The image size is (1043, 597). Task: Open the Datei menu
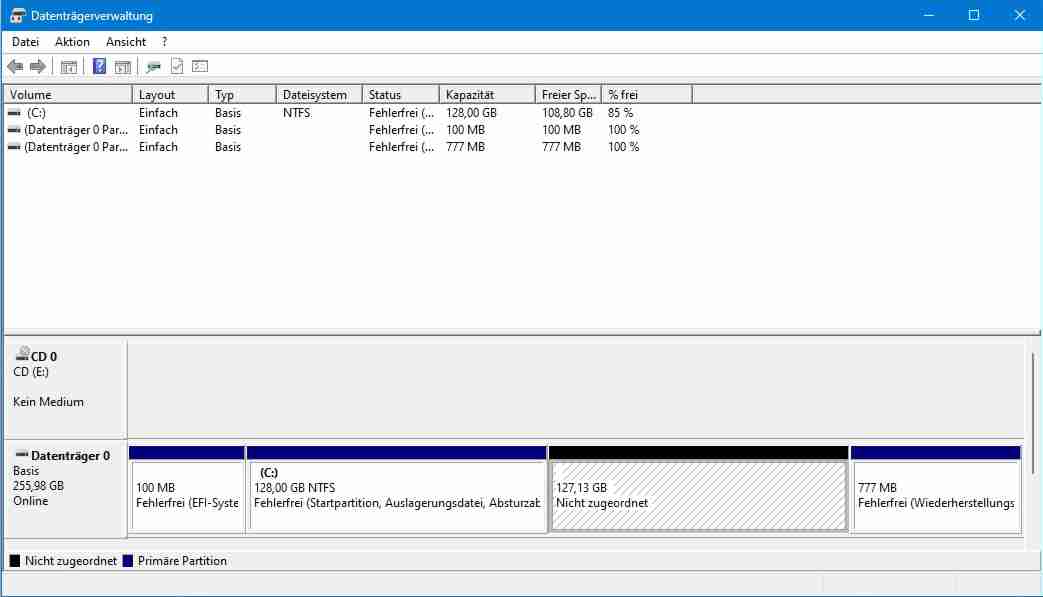pyautogui.click(x=25, y=42)
